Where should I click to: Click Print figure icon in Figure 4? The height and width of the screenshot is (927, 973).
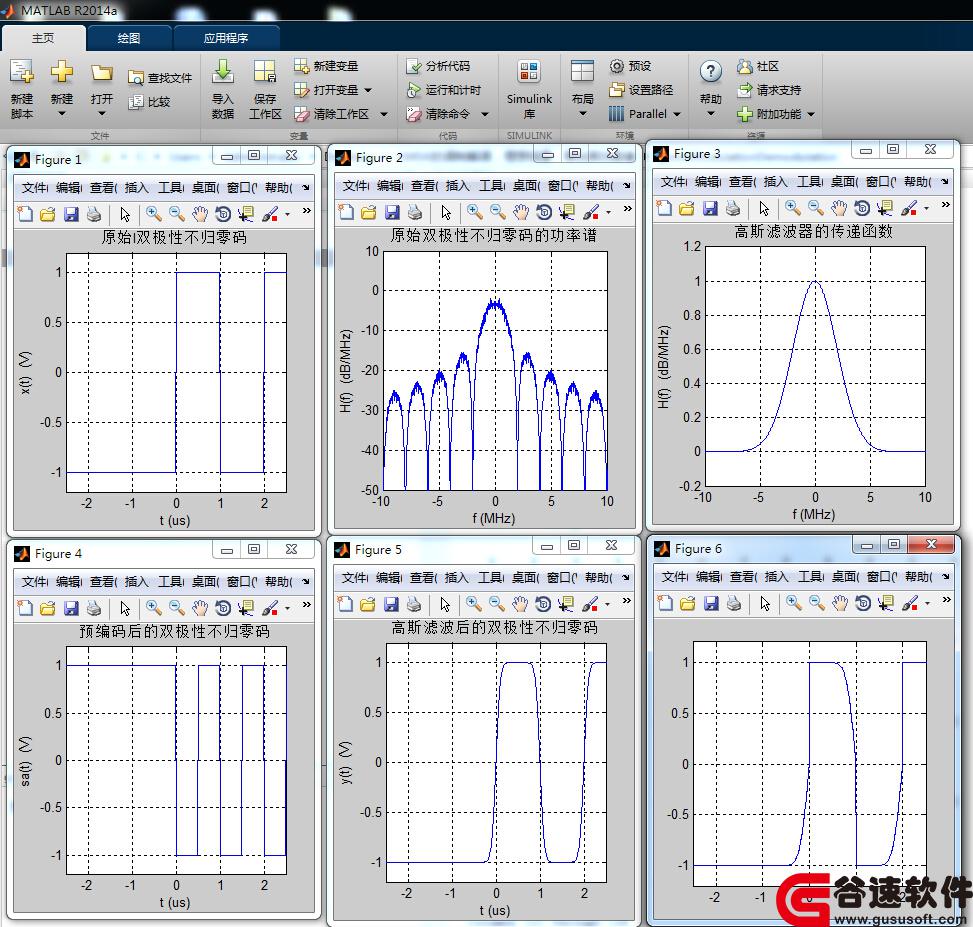(94, 608)
